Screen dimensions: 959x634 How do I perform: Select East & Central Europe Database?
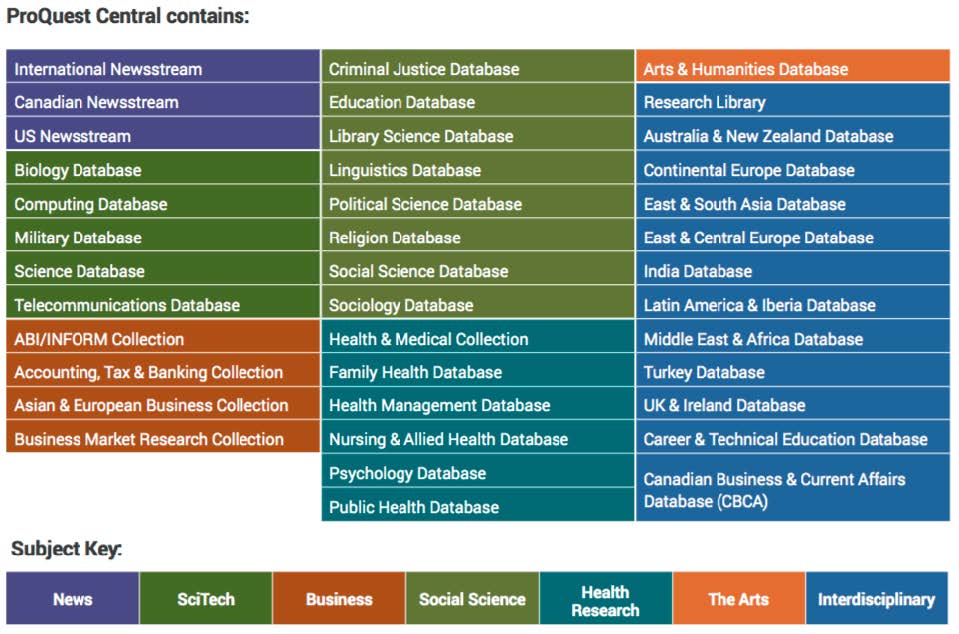[x=793, y=235]
